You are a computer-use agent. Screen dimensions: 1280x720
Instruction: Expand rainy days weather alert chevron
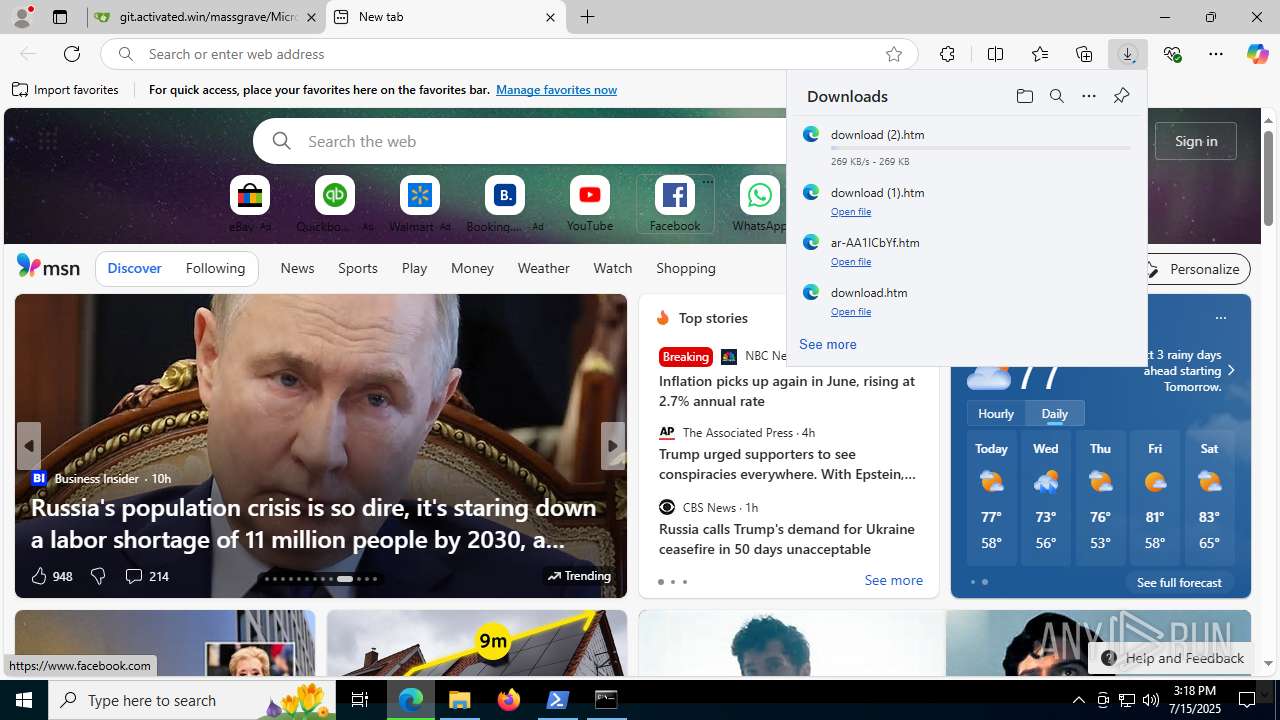pos(1231,371)
